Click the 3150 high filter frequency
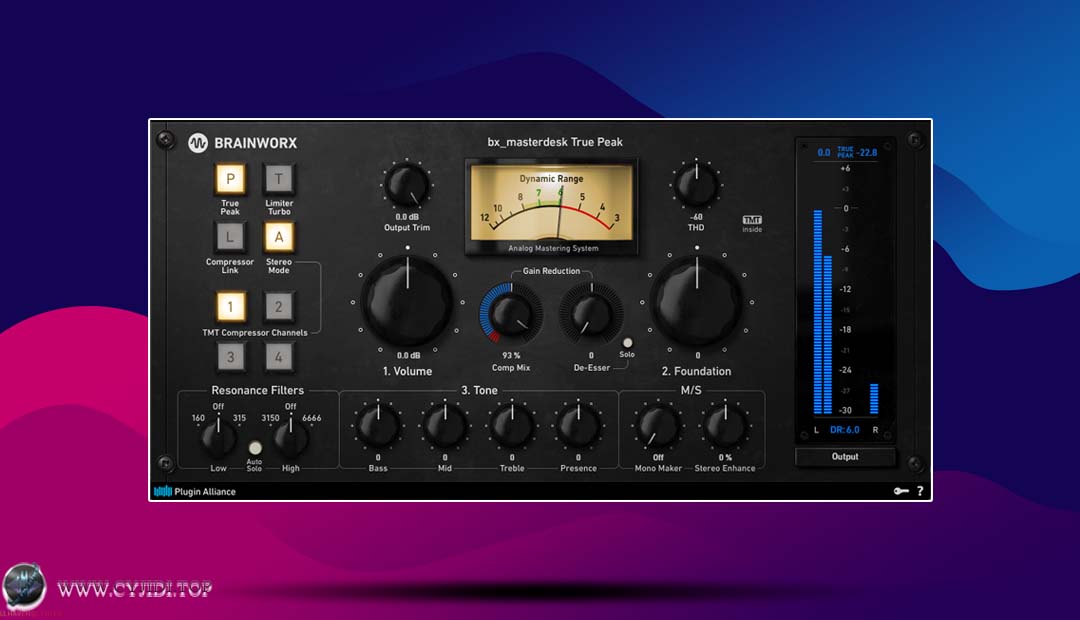The image size is (1080, 620). (270, 417)
